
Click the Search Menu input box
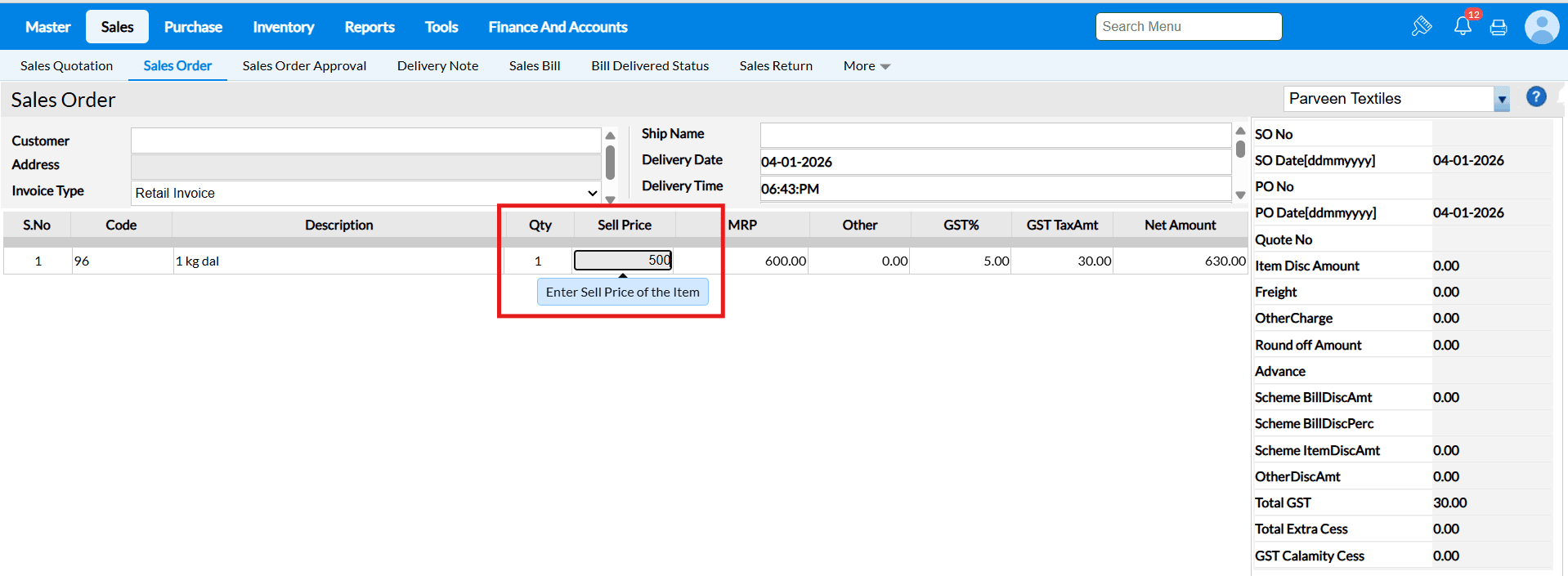coord(1188,27)
